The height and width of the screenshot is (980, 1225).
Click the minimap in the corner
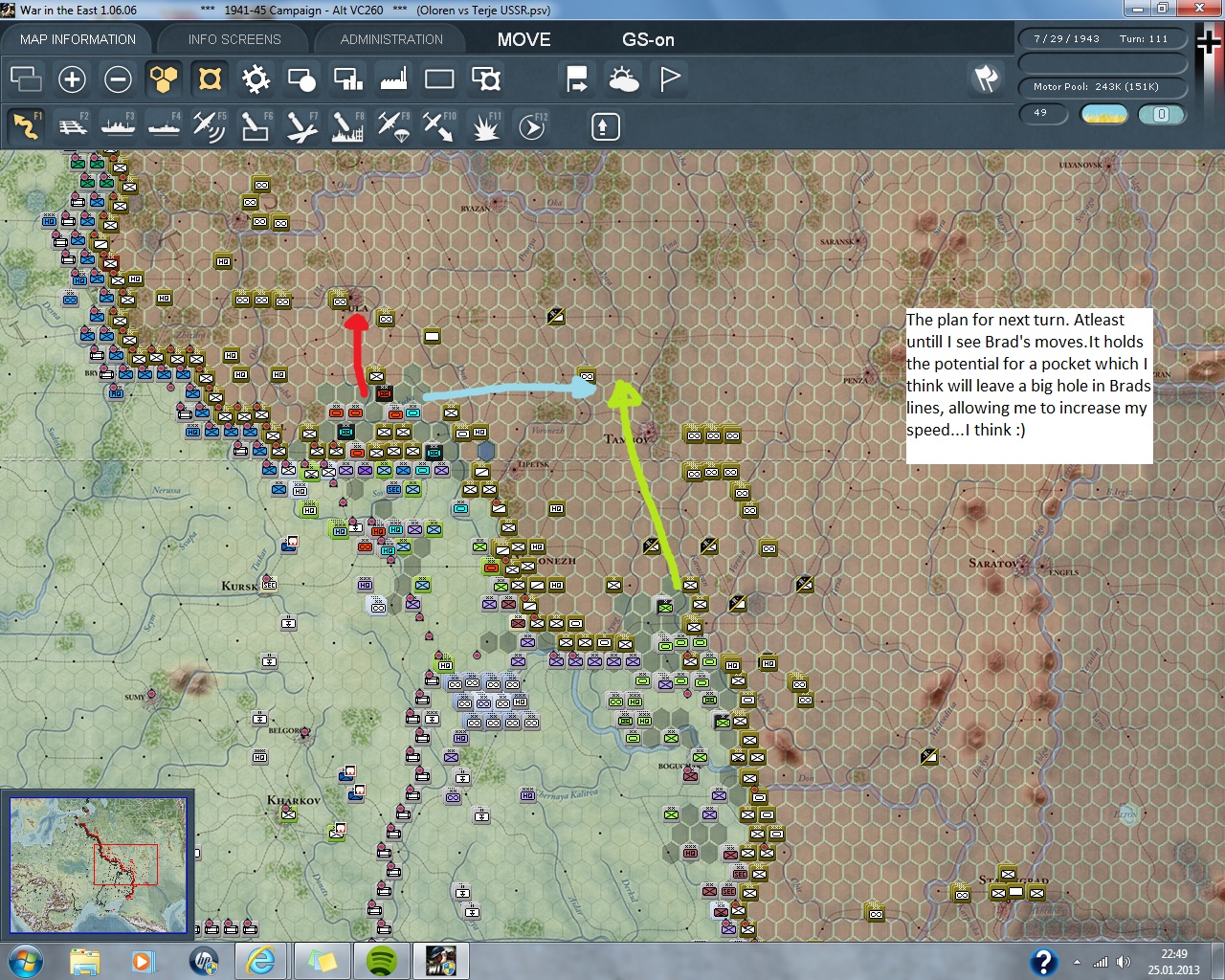[x=98, y=865]
